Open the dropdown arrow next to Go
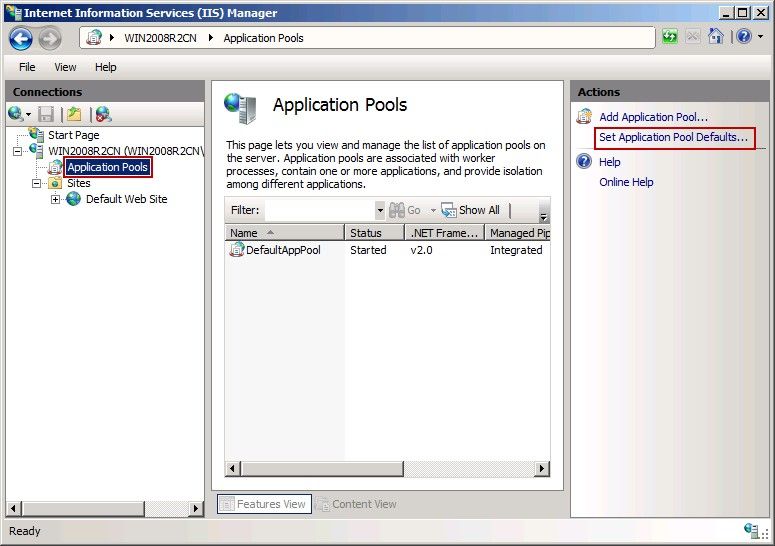Screen dimensions: 775x546 tap(433, 210)
